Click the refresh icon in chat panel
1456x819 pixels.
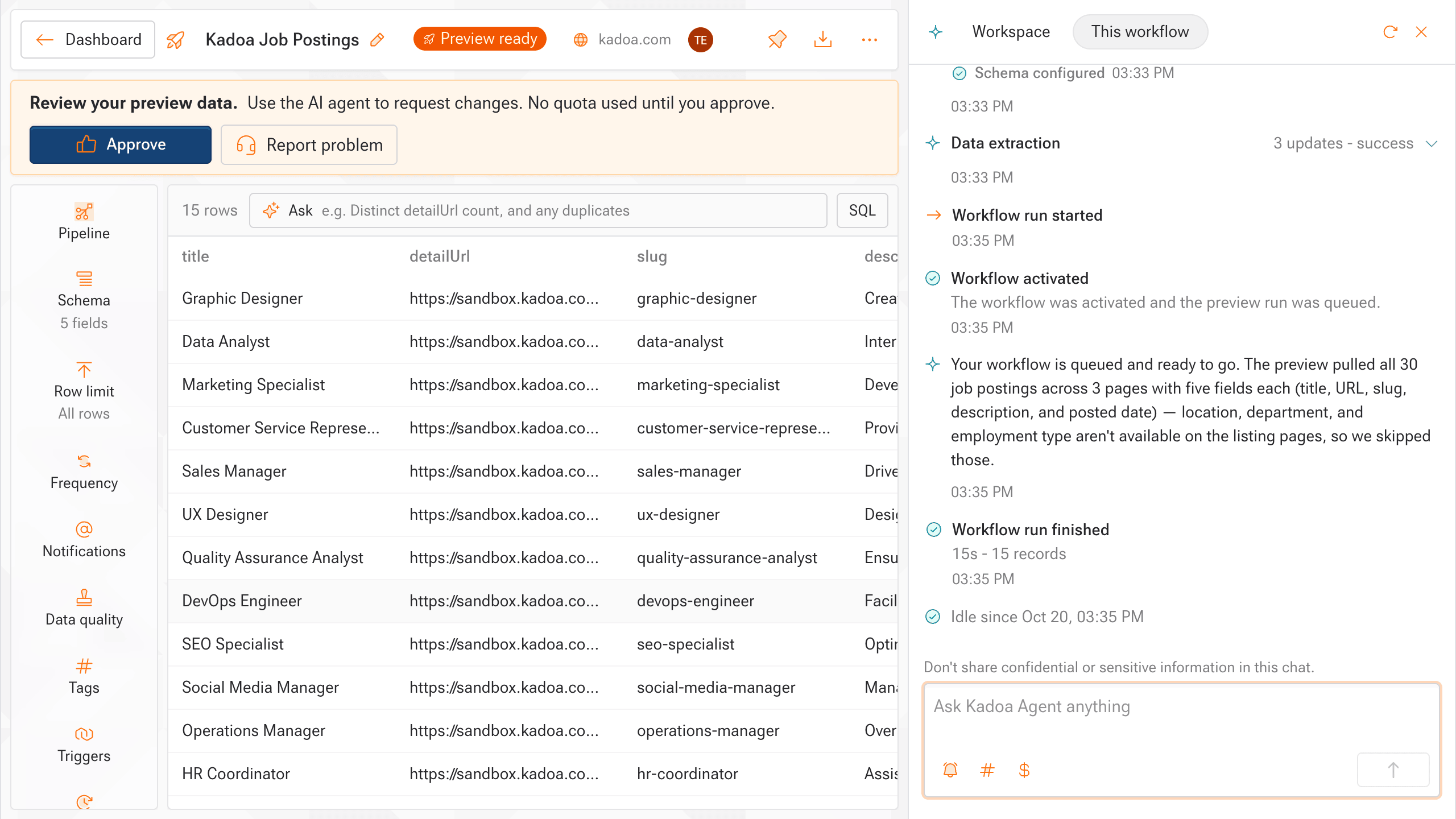click(x=1390, y=32)
